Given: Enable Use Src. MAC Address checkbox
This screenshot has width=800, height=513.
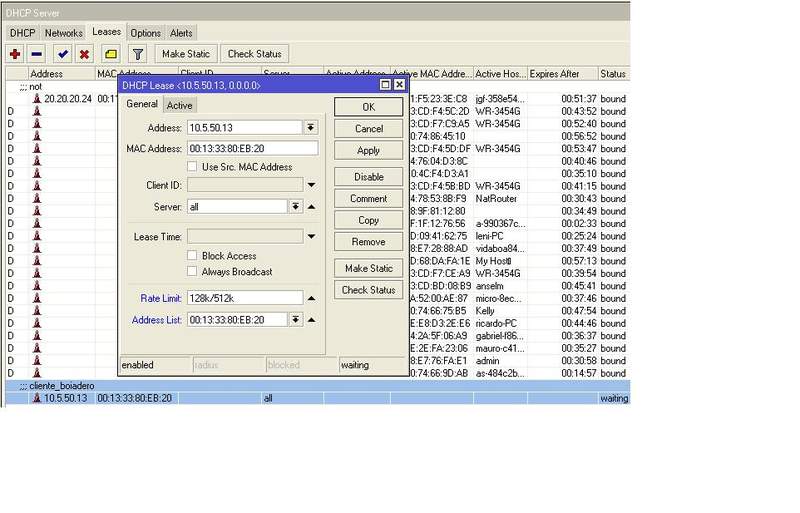Looking at the screenshot, I should tap(193, 166).
